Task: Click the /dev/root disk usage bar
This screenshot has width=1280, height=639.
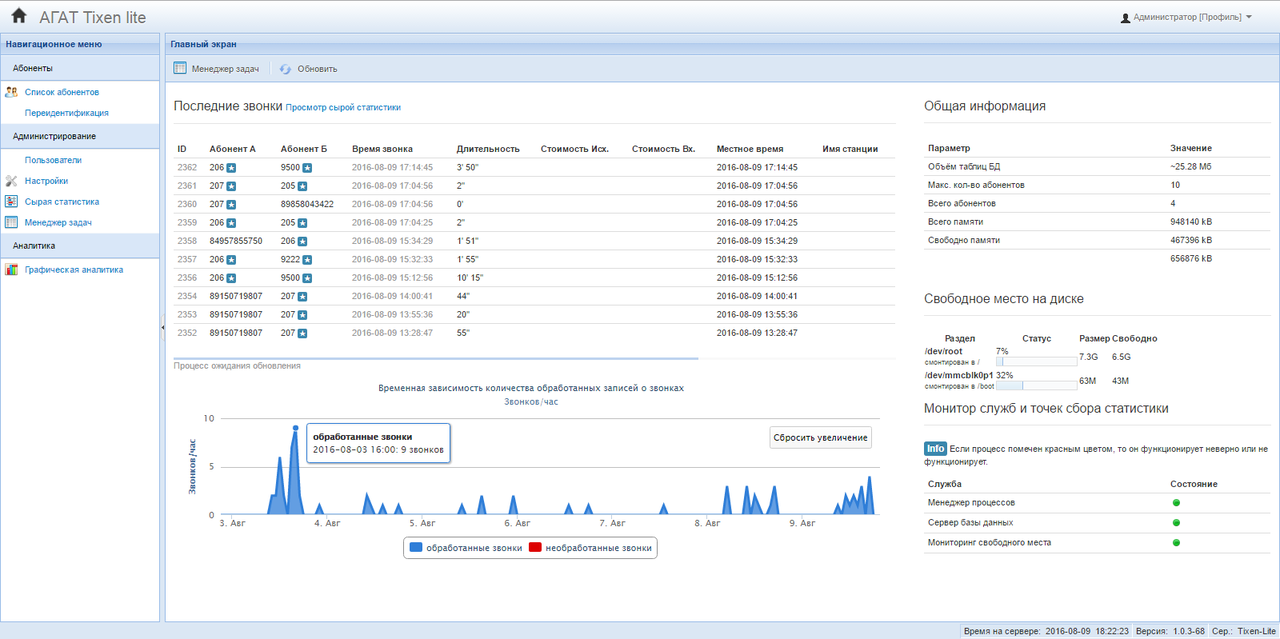Action: (x=1035, y=361)
